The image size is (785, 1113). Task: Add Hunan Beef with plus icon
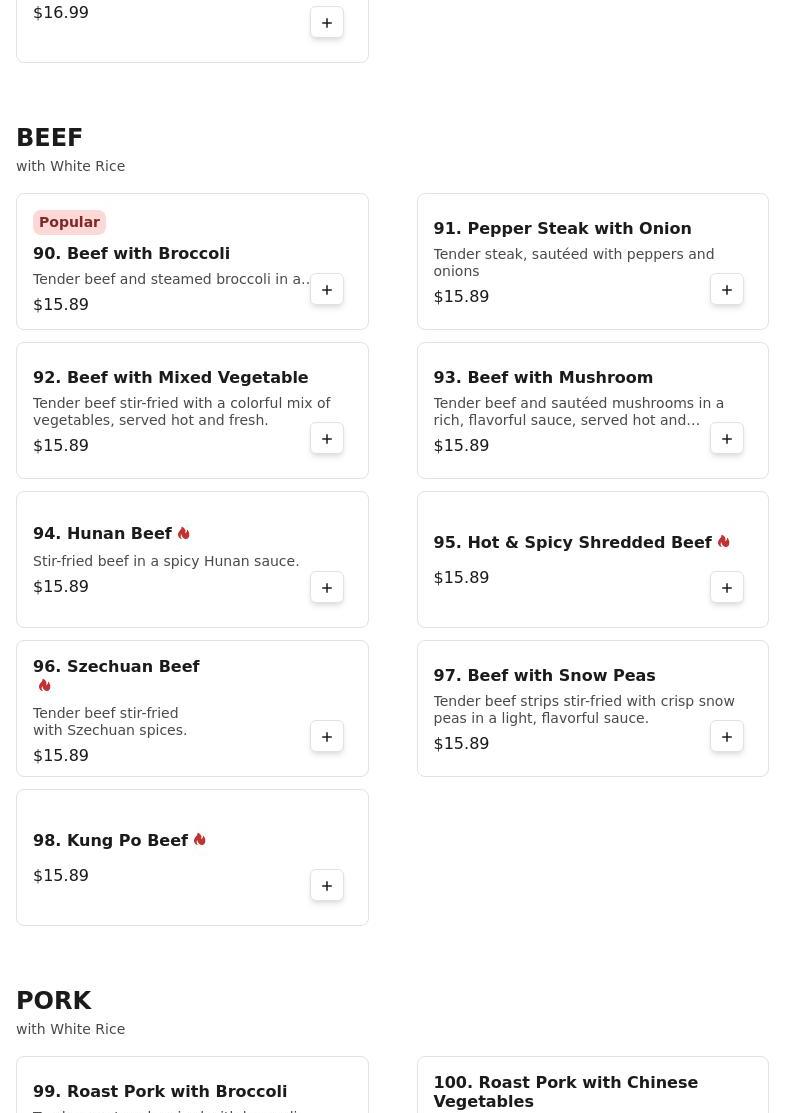(x=326, y=588)
